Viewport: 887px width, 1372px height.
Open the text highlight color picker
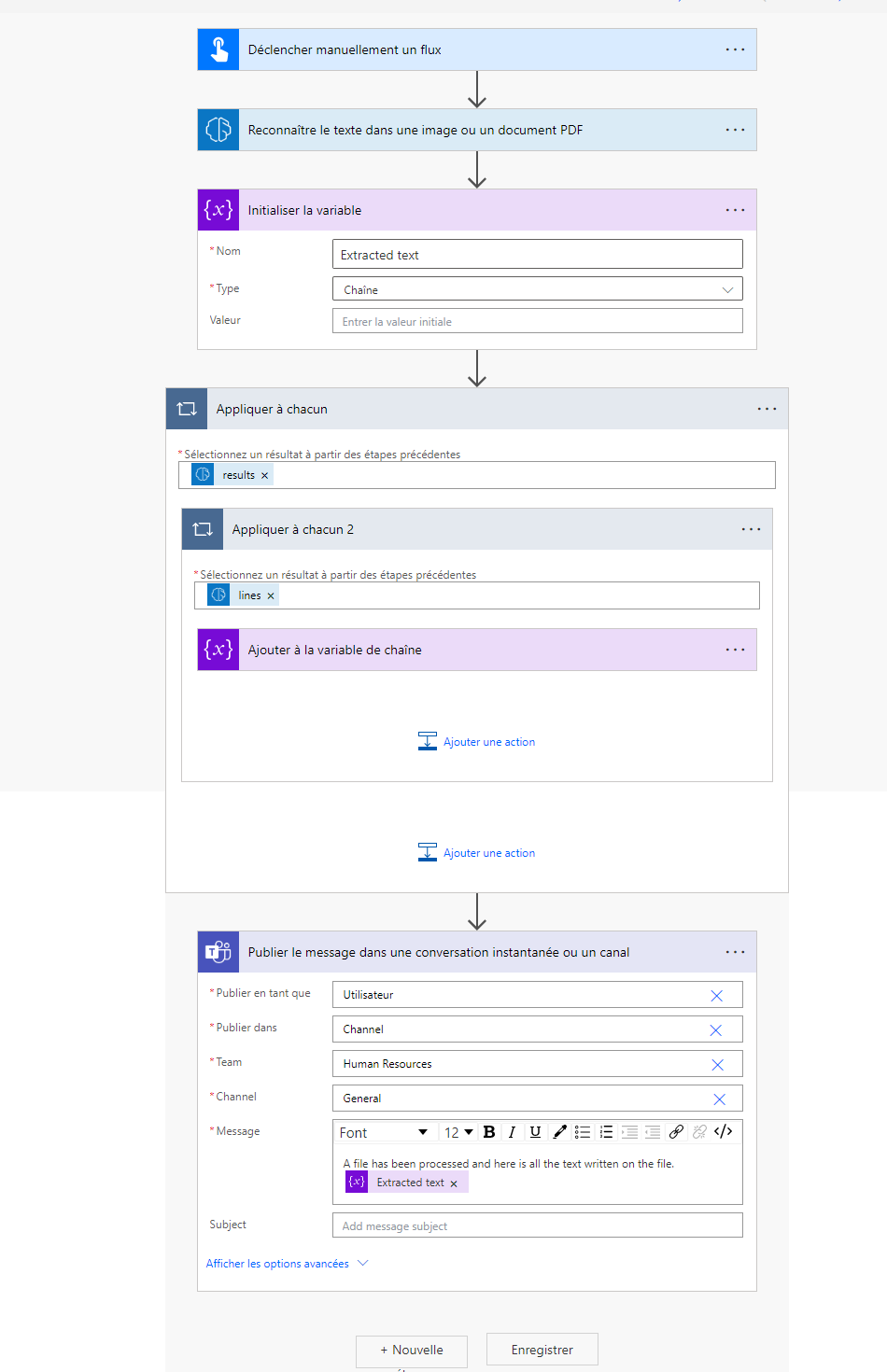pyautogui.click(x=559, y=1132)
